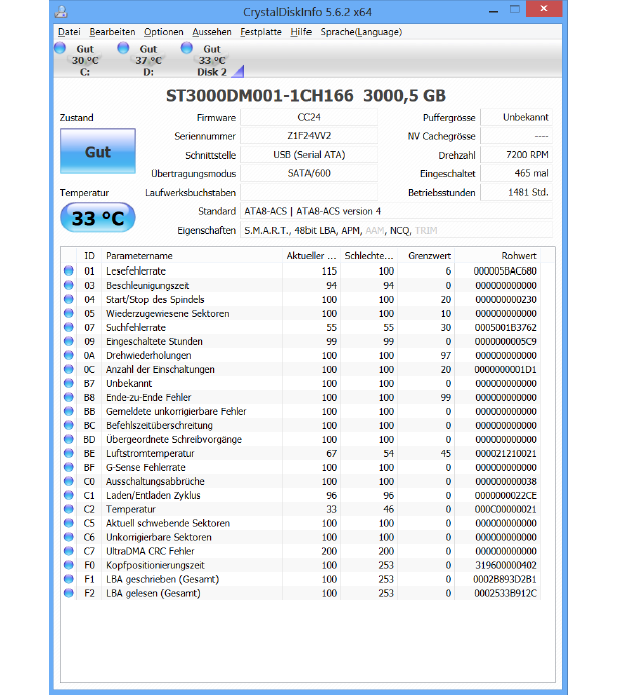Click raw value 000005BAC680
This screenshot has height=697, width=640.
click(x=505, y=271)
